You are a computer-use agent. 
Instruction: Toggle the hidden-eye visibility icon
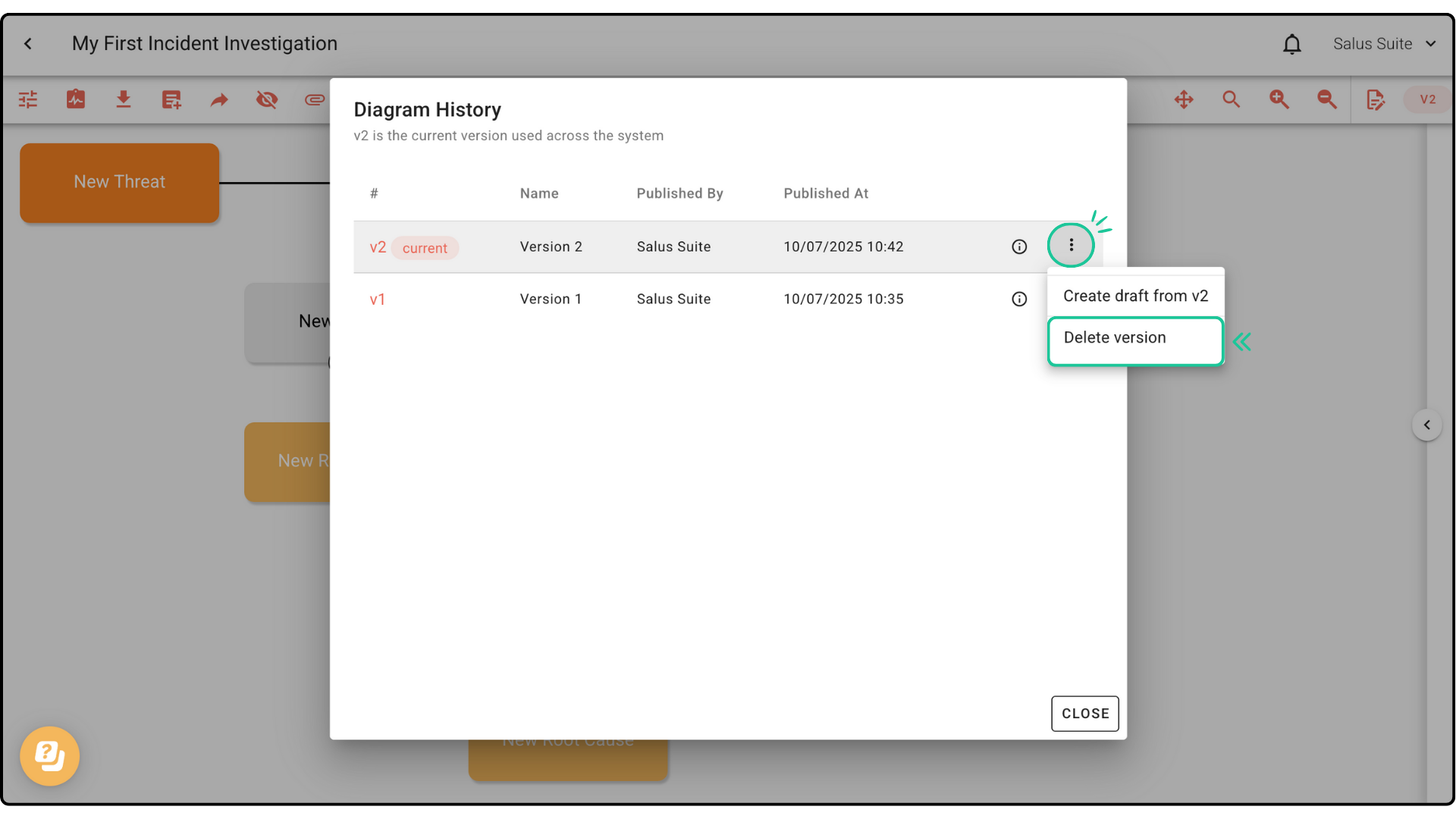coord(267,99)
